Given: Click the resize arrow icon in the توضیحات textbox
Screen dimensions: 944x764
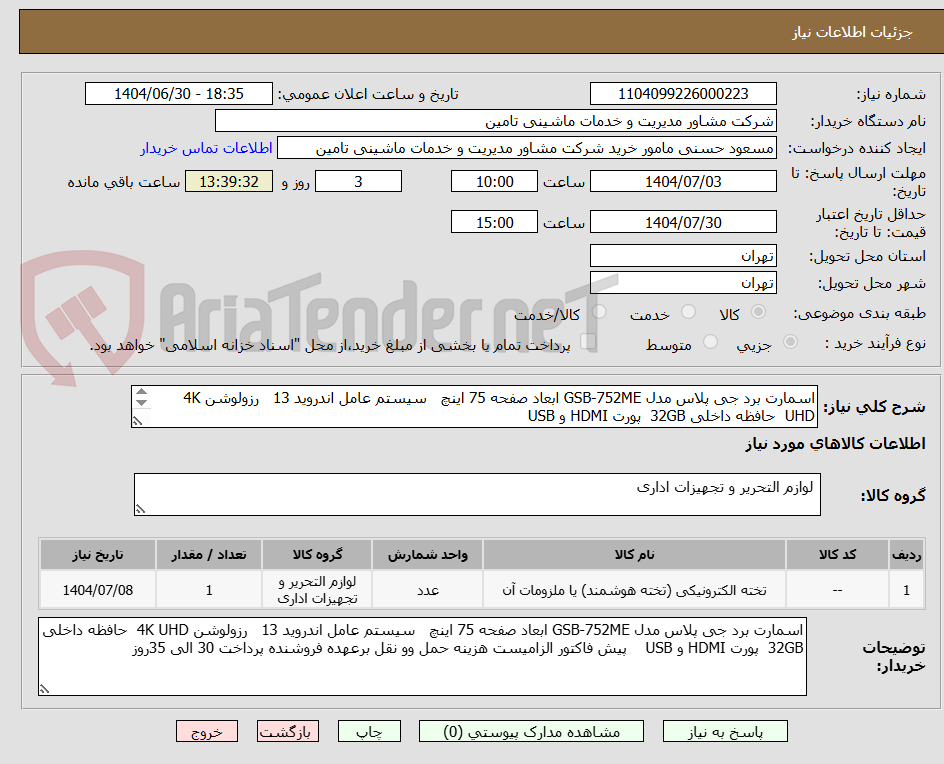Looking at the screenshot, I should [44, 688].
